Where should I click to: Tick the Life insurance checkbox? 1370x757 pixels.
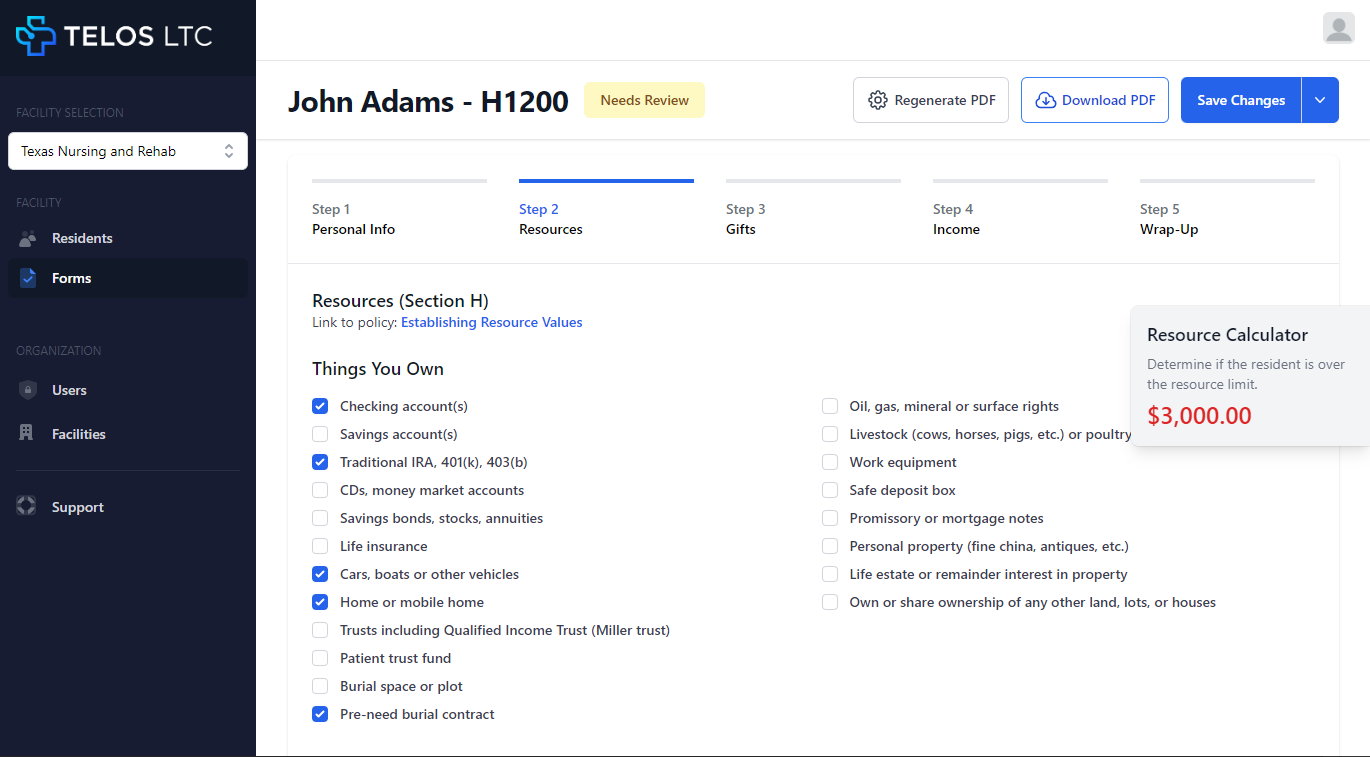(320, 546)
